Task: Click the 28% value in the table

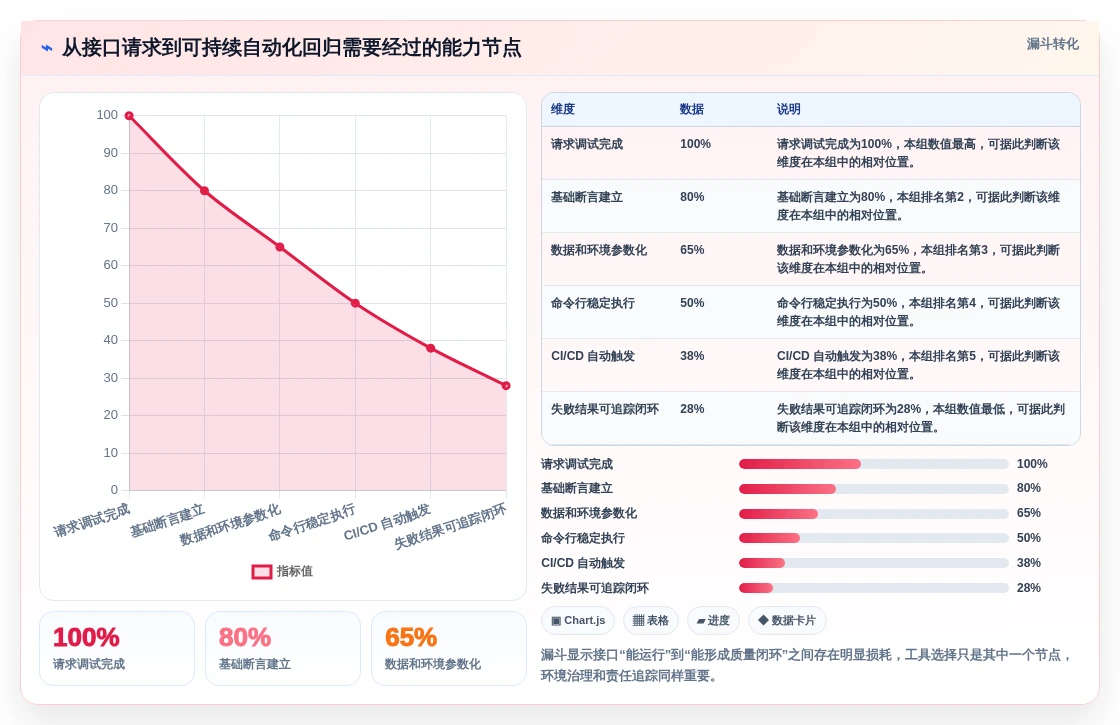Action: [692, 409]
